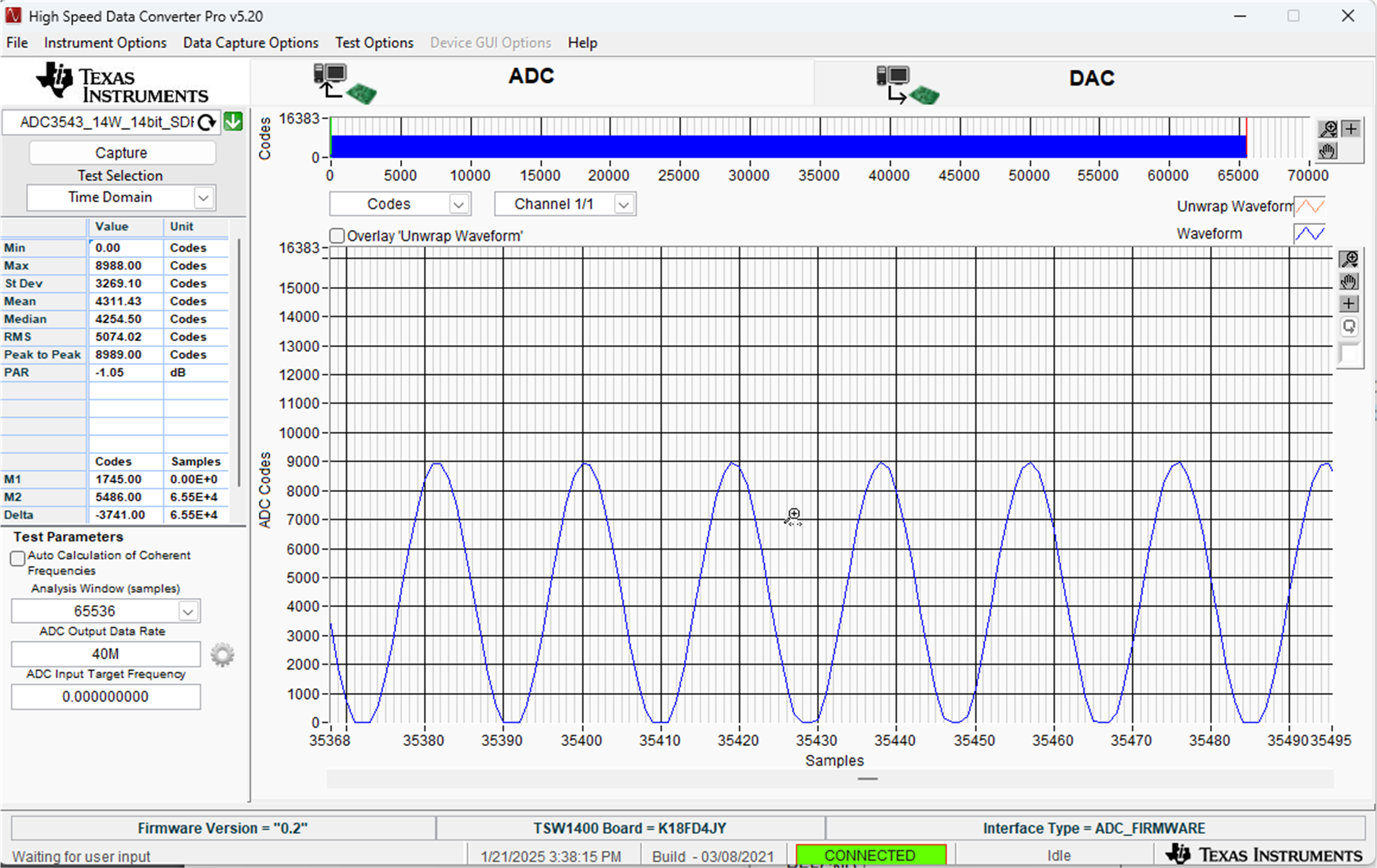Click the hand icon in overview graph palette

pos(1328,152)
